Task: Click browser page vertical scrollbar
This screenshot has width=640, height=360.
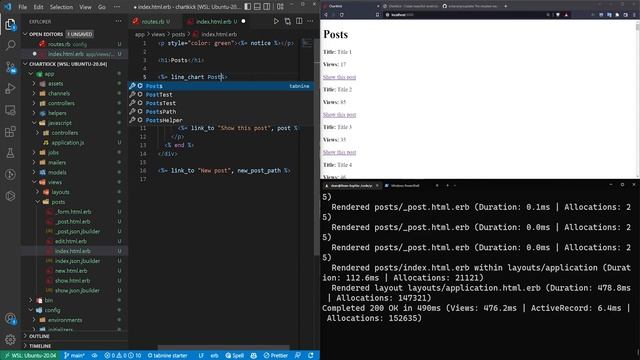Action: pos(637,98)
